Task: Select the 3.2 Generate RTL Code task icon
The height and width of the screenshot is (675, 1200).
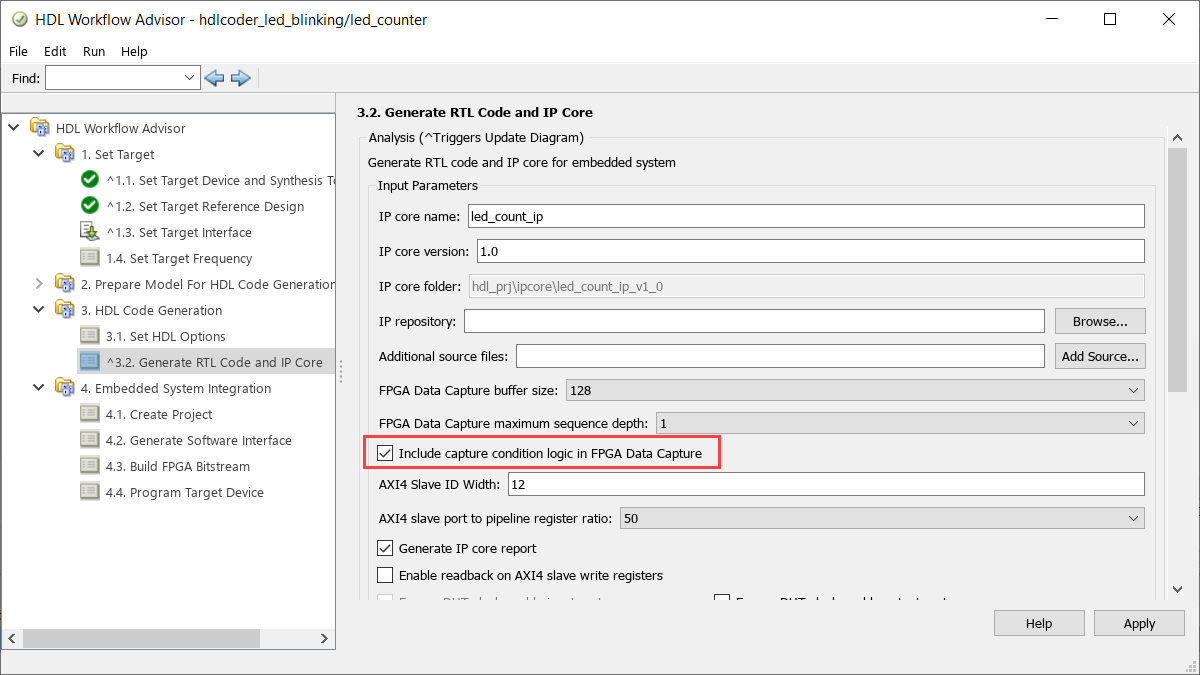Action: [x=88, y=361]
